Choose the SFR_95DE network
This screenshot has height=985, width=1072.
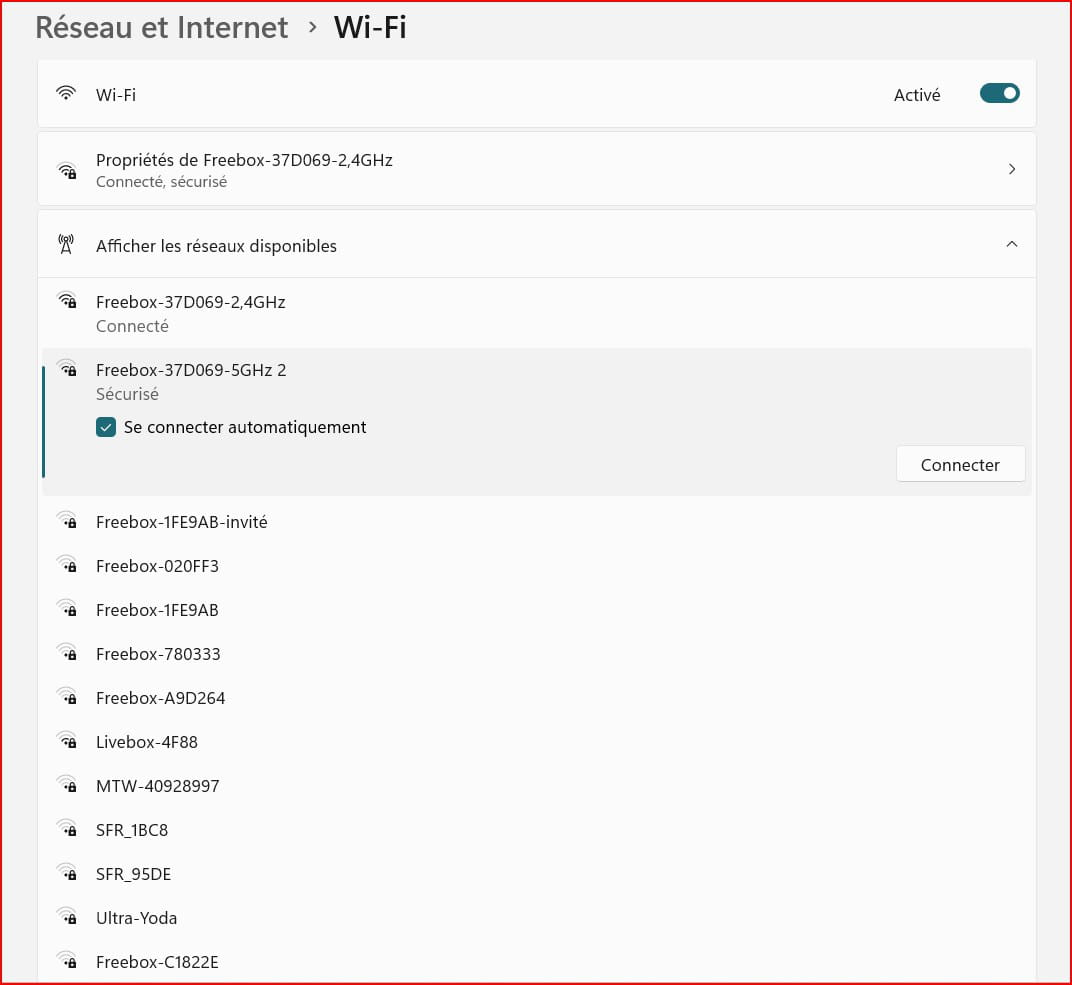tap(133, 874)
